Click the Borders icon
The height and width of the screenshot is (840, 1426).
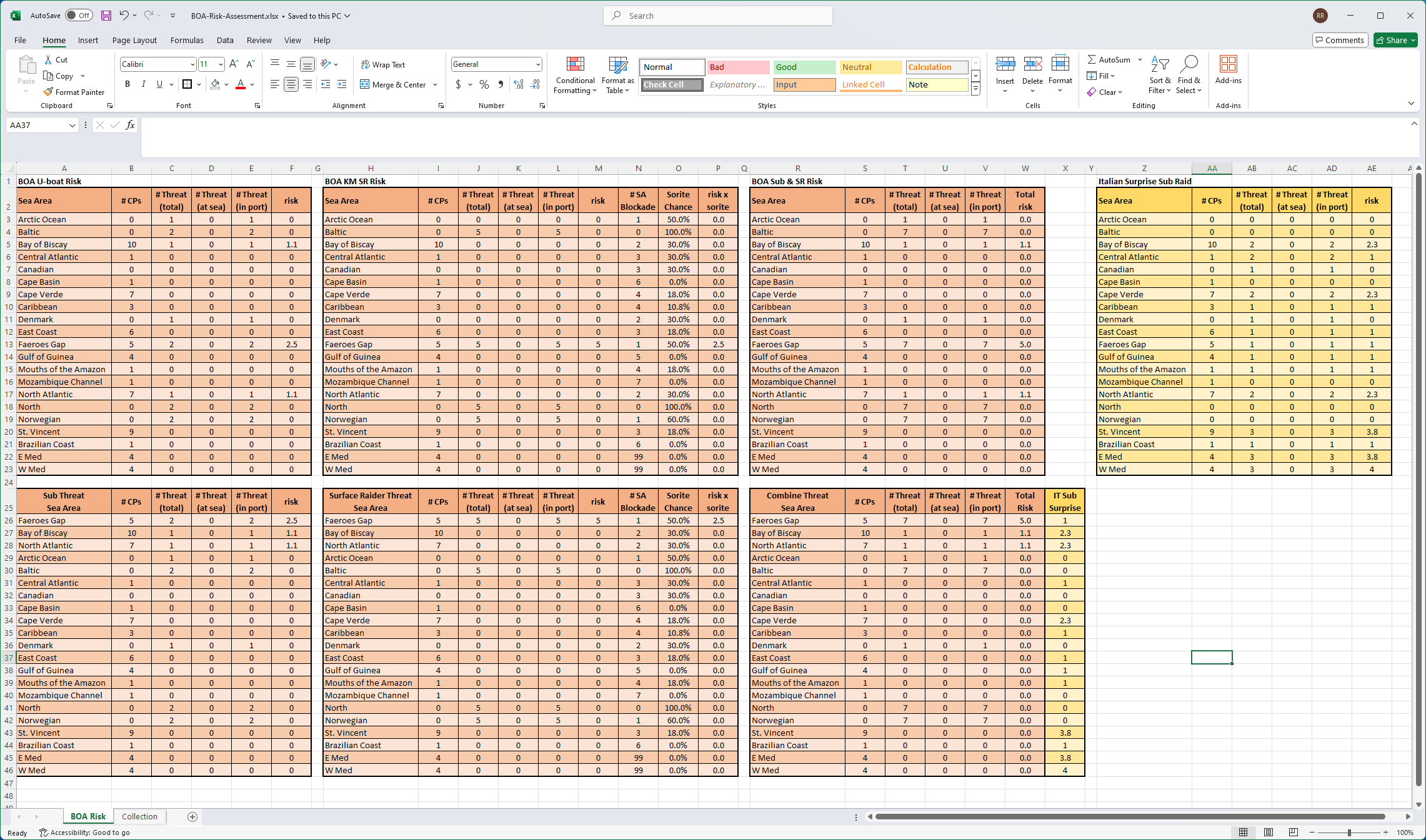pyautogui.click(x=187, y=84)
